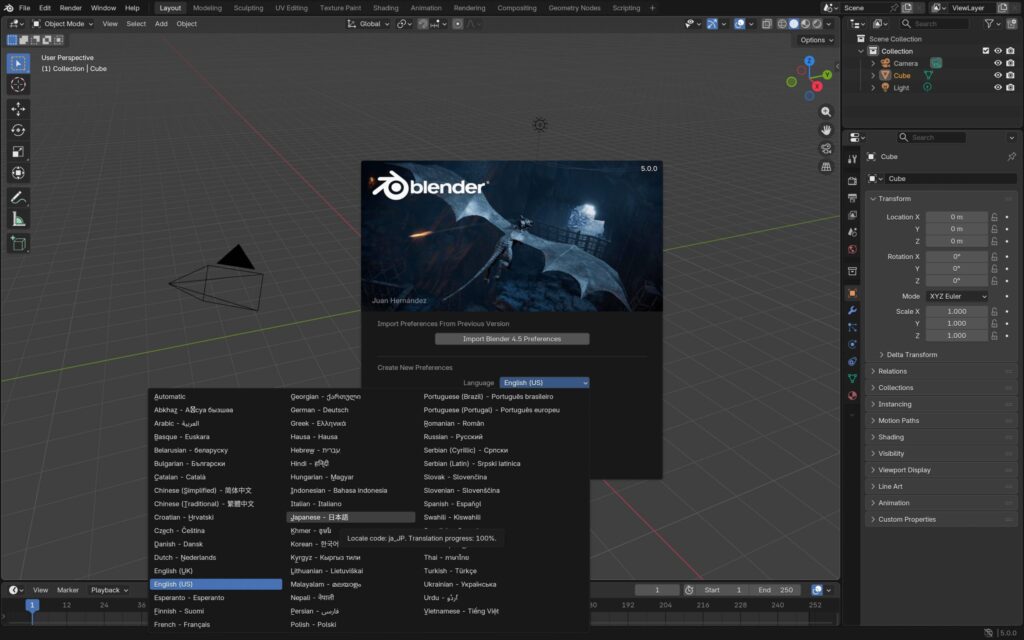Open the Options button in viewport
The width and height of the screenshot is (1024, 640).
pos(816,40)
